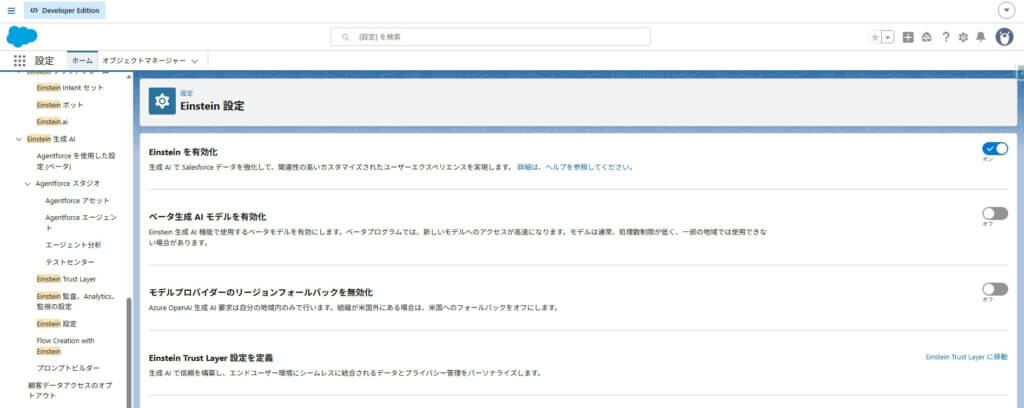Open Agentforce を使用した設定 (ベータ)
1024x408 pixels.
pos(76,161)
